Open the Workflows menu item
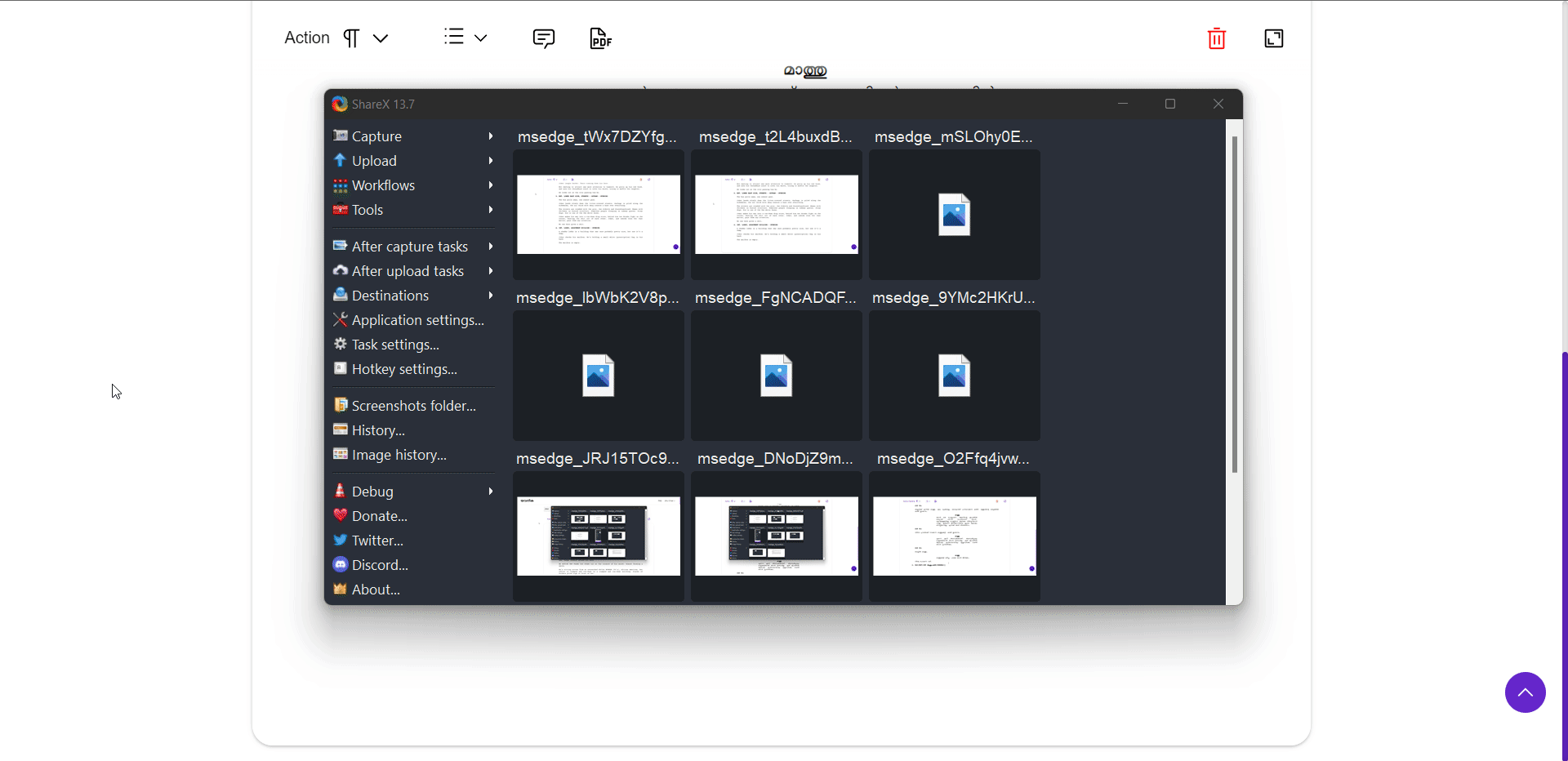Image resolution: width=1568 pixels, height=761 pixels. pos(383,185)
